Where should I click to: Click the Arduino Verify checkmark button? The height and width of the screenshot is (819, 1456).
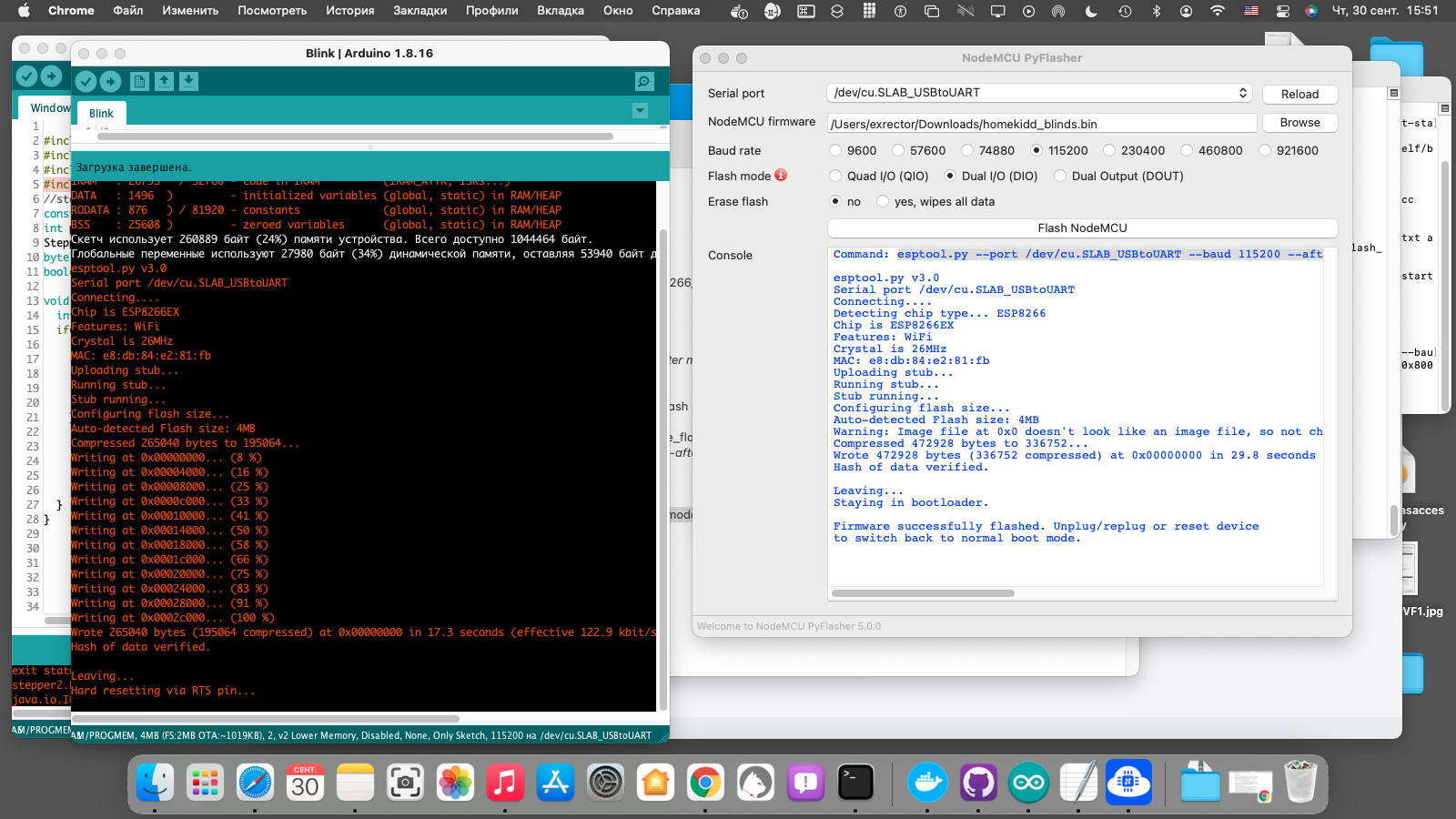[x=86, y=82]
